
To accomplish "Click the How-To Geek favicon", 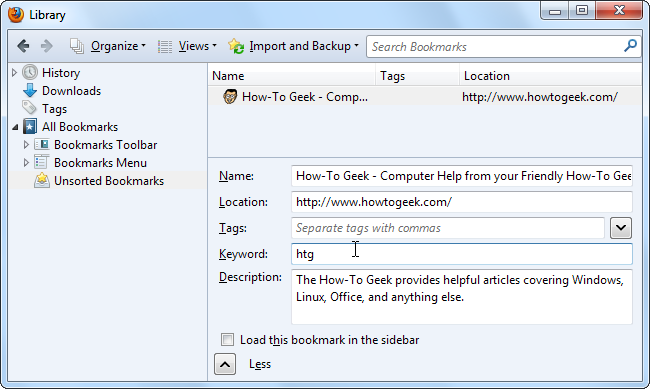I will point(230,97).
